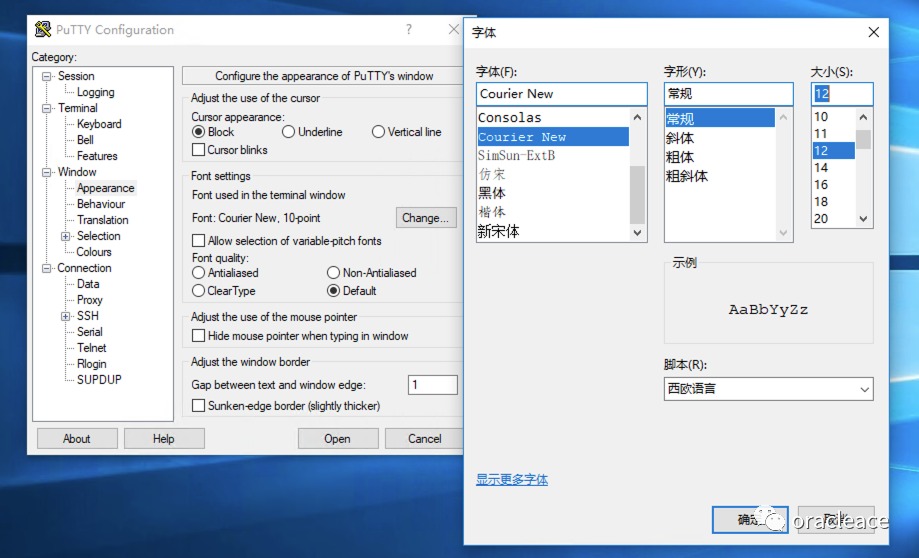Select Consolas in font list

pos(553,117)
